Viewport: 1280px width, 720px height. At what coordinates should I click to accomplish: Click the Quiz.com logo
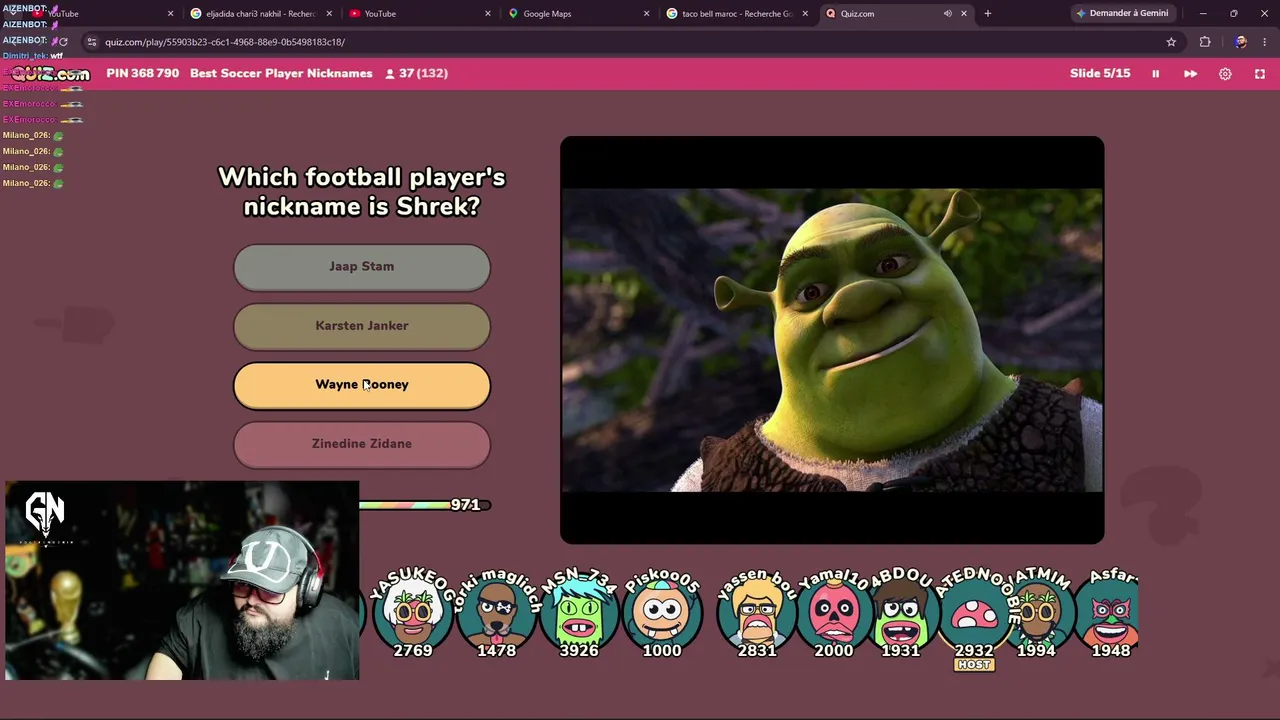50,74
